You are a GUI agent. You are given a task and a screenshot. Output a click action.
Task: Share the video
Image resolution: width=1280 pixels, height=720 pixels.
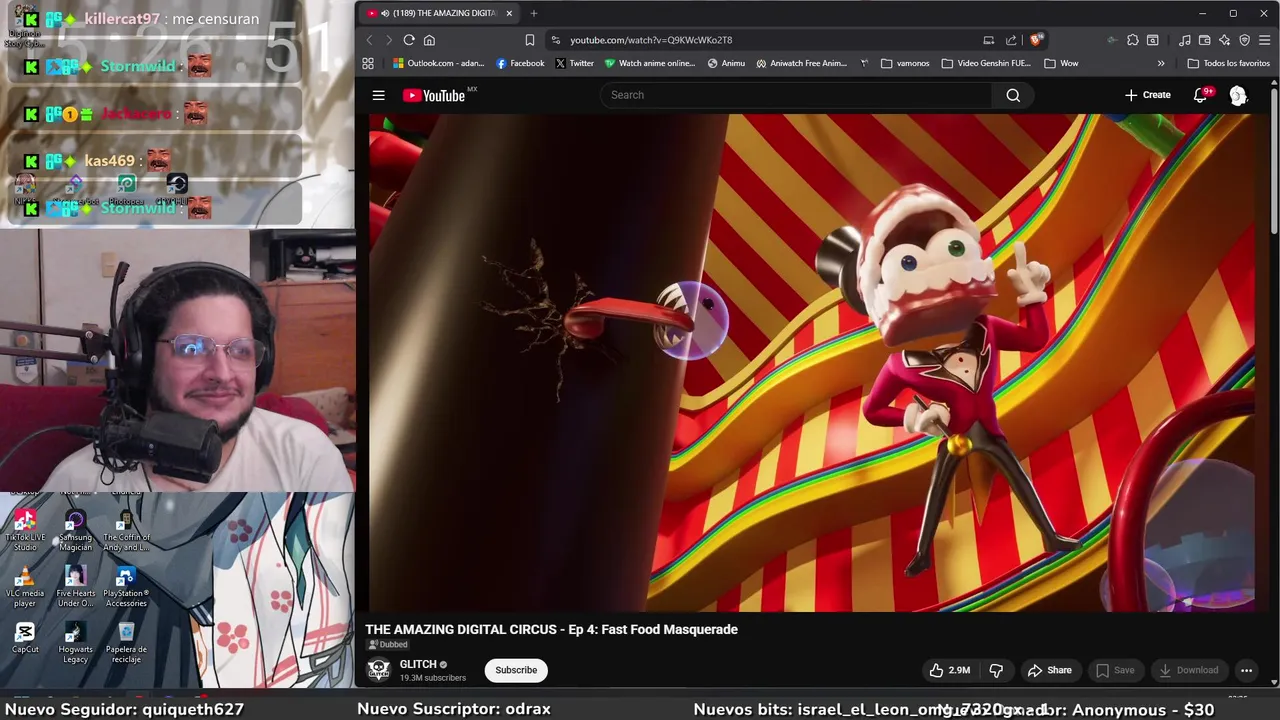[x=1049, y=670]
